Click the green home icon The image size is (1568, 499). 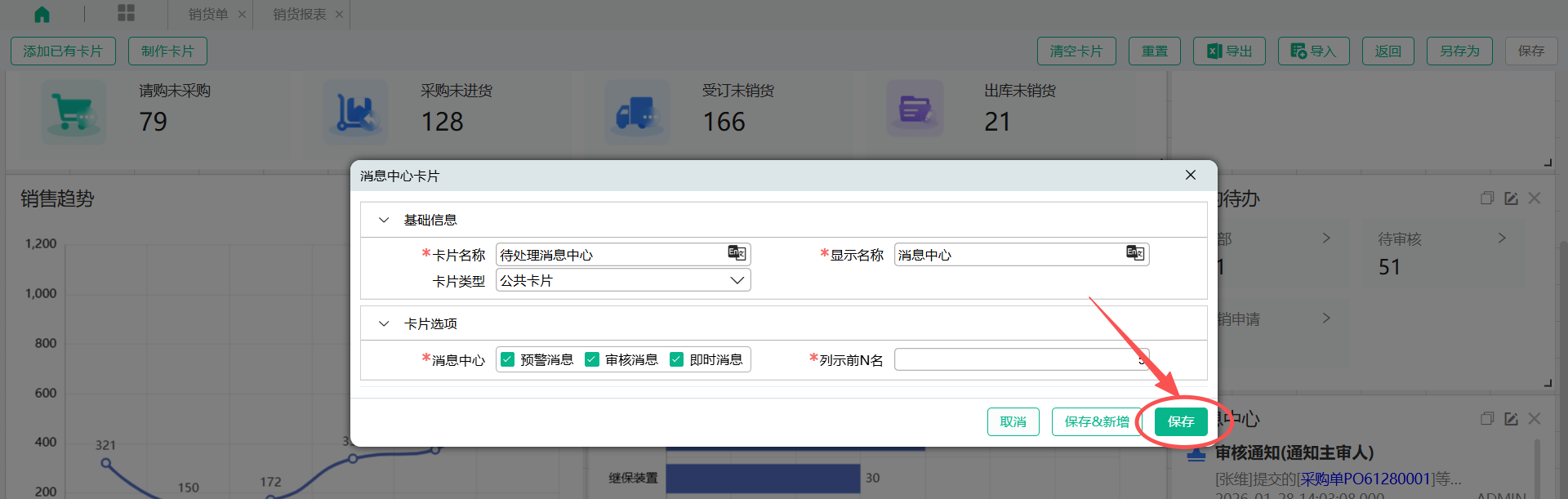pyautogui.click(x=42, y=14)
